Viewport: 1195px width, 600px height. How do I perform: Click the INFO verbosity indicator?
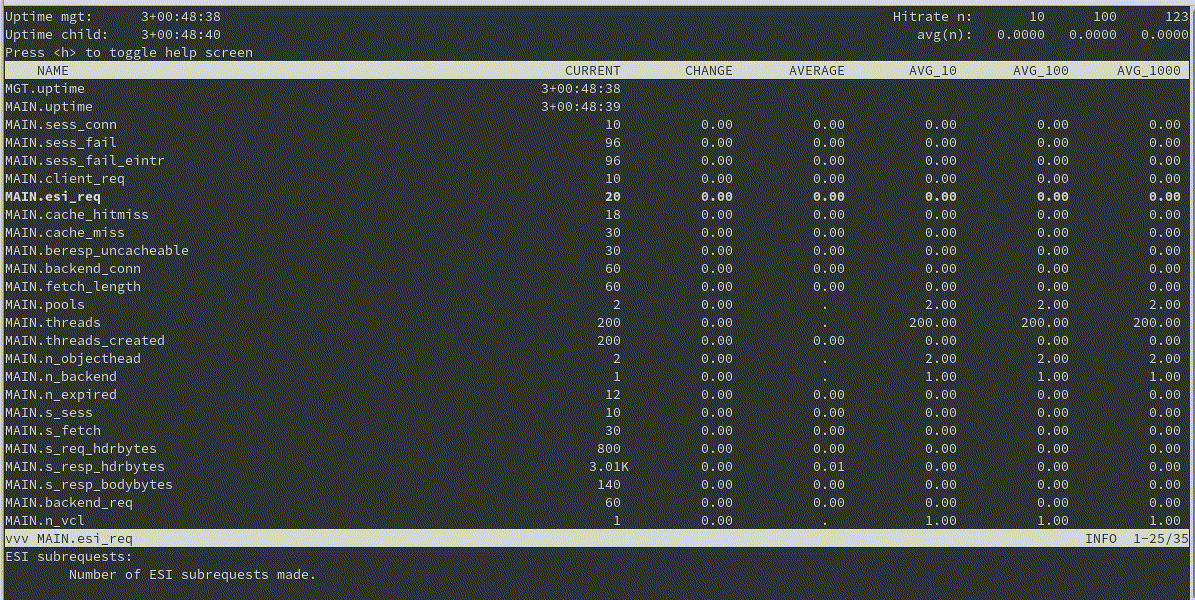1100,538
